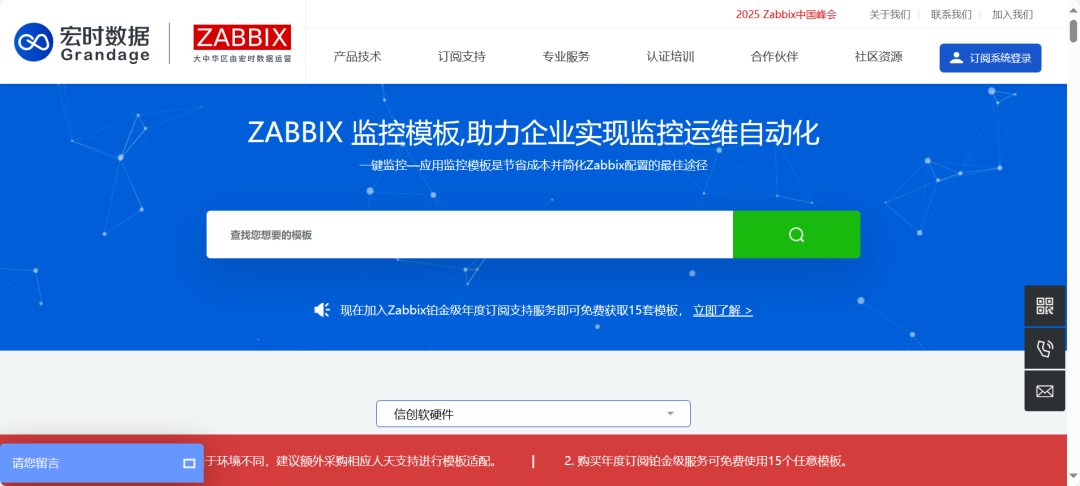The height and width of the screenshot is (486, 1080).
Task: Open 合作伙伴 menu
Action: [774, 57]
